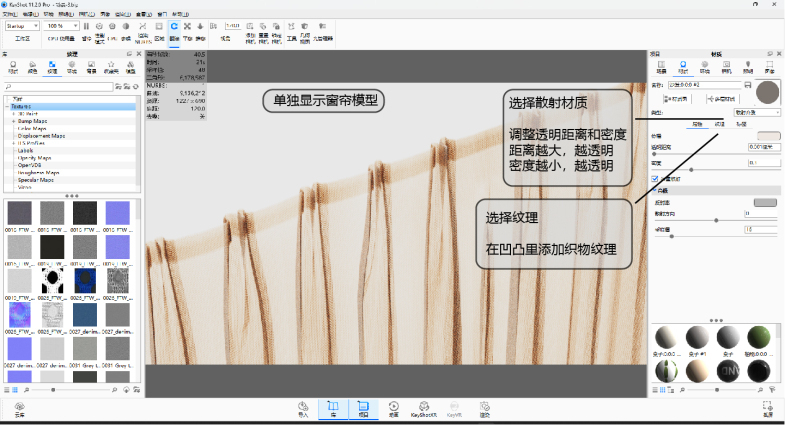The height and width of the screenshot is (425, 785).
Task: Open the Cloud Library at bottom left
Action: (x=19, y=408)
